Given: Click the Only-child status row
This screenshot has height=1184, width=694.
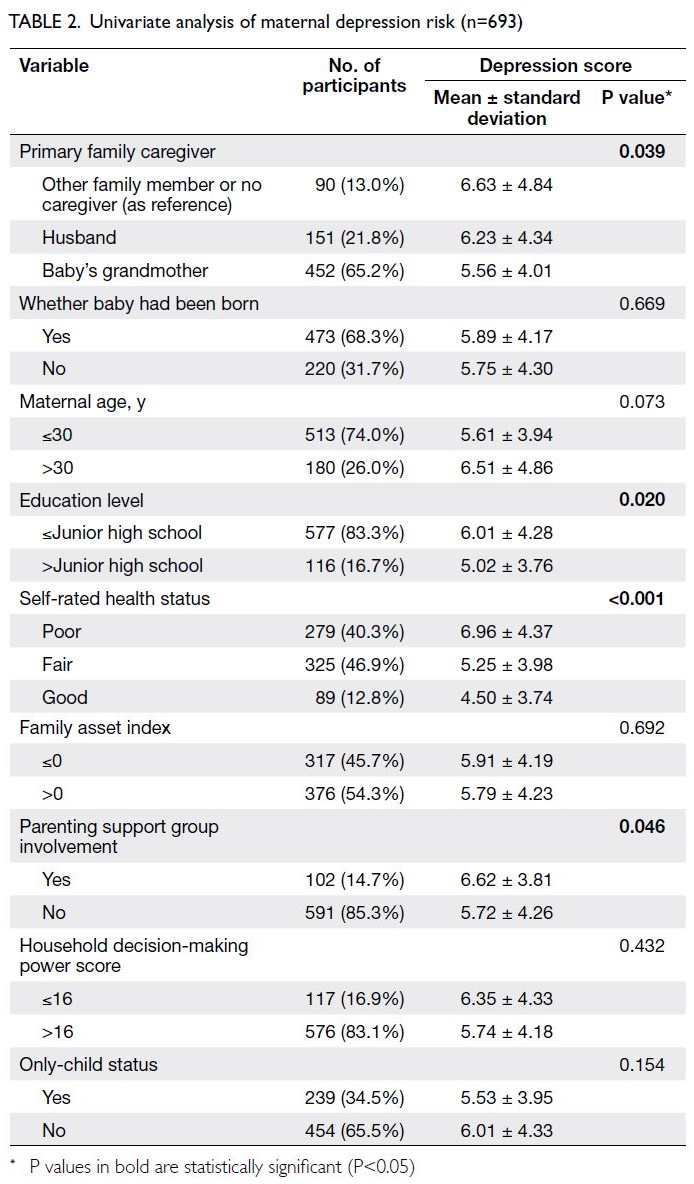Looking at the screenshot, I should pyautogui.click(x=347, y=1065).
